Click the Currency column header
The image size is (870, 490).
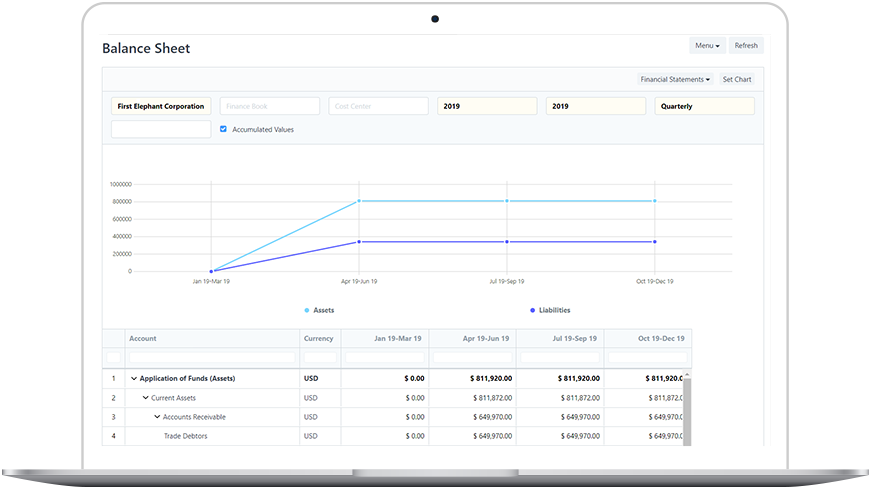[320, 339]
